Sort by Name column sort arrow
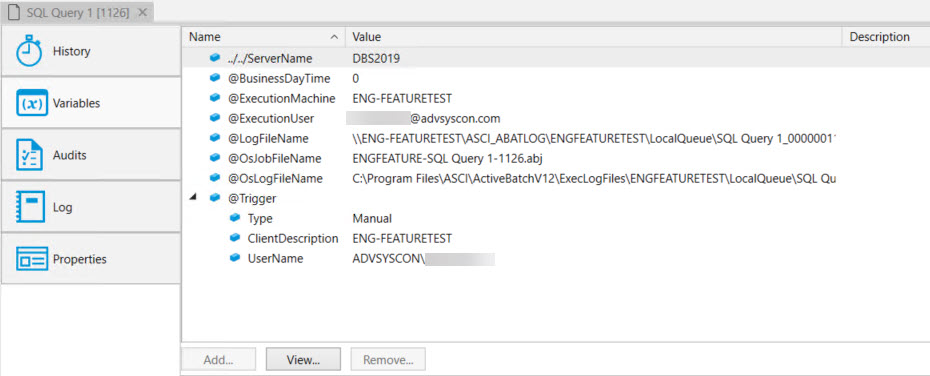Screen dimensions: 930x376 pos(335,37)
